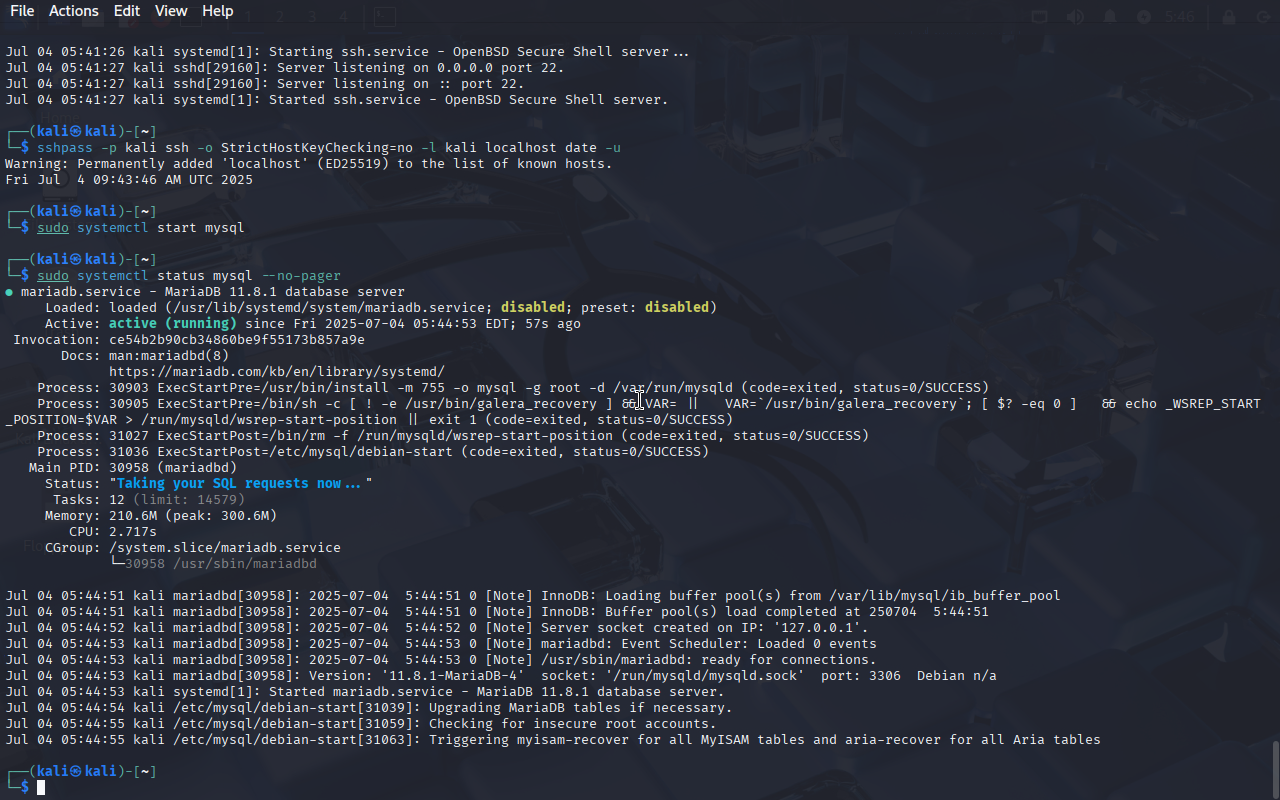Click the 'Starting ssh.service' log line
Viewport: 1280px width, 800px height.
point(347,51)
